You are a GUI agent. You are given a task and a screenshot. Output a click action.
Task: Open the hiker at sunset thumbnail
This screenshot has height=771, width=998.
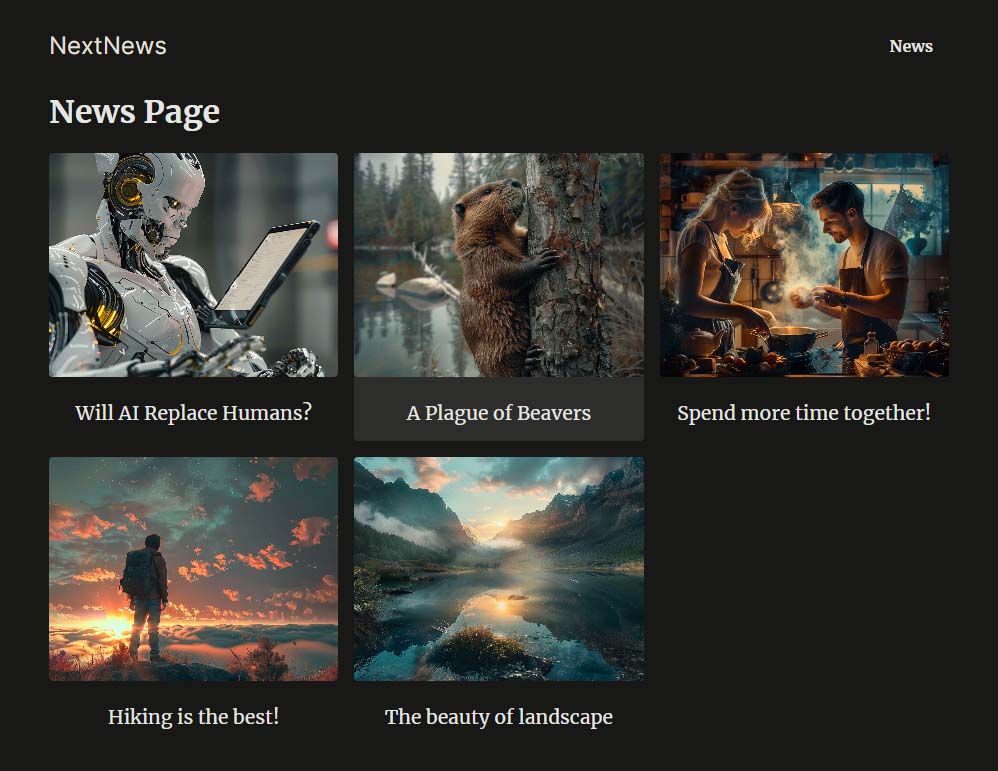[193, 569]
